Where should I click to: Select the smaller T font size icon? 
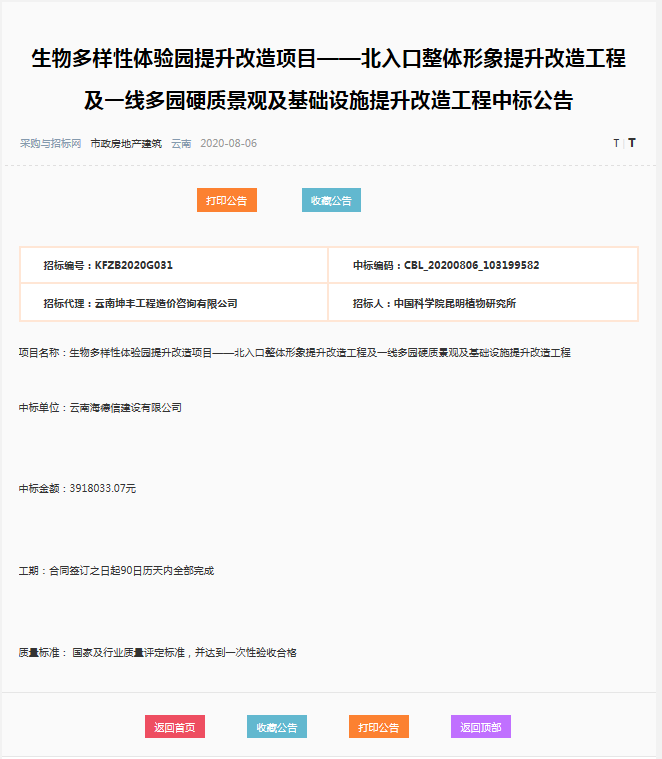point(616,143)
